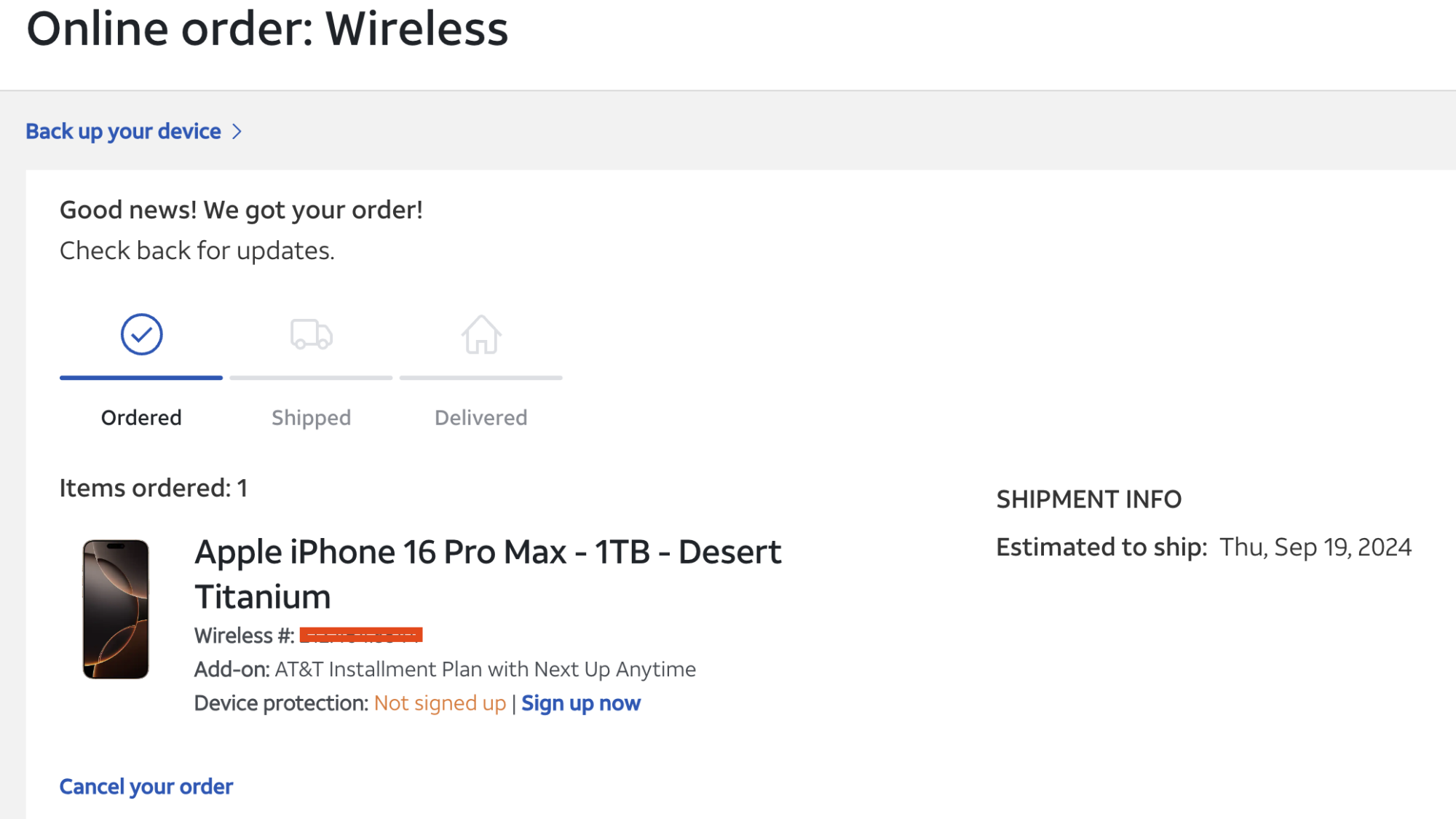Click the SHIPMENT INFO heading
Image resolution: width=1456 pixels, height=819 pixels.
(x=1088, y=499)
